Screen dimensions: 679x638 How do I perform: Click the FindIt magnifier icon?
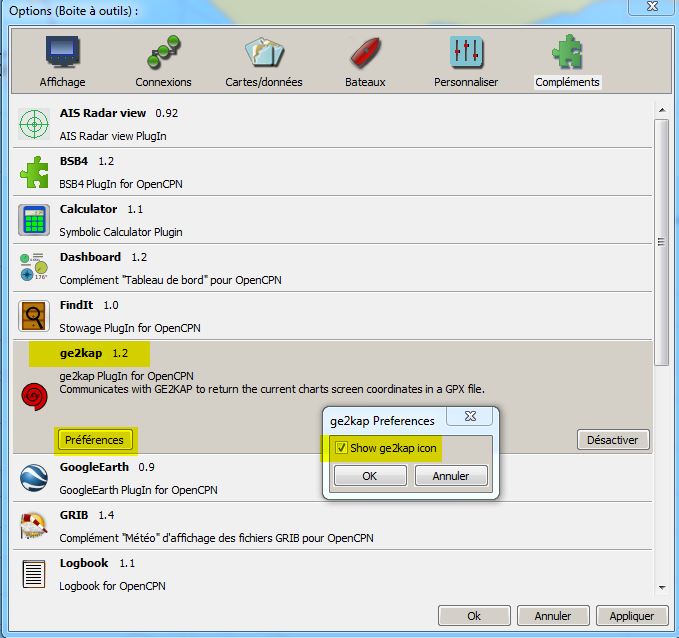[34, 316]
